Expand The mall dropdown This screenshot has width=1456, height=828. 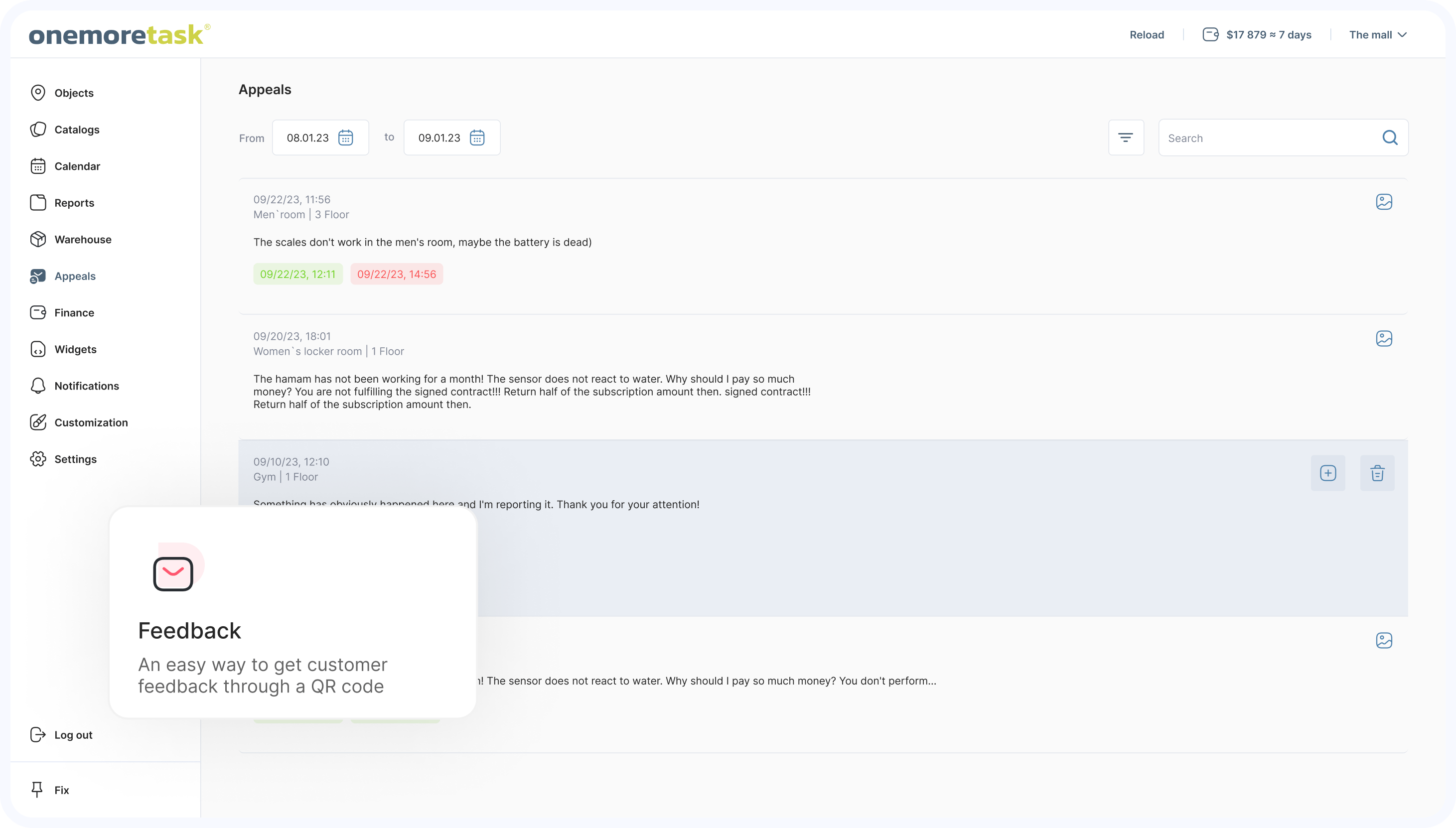coord(1377,35)
